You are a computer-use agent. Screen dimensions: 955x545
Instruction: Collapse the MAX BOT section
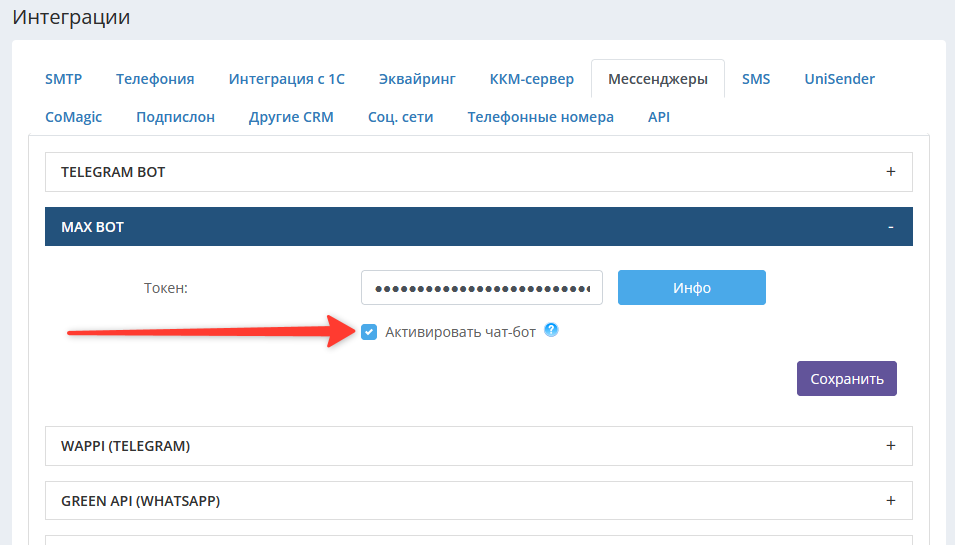tap(478, 227)
